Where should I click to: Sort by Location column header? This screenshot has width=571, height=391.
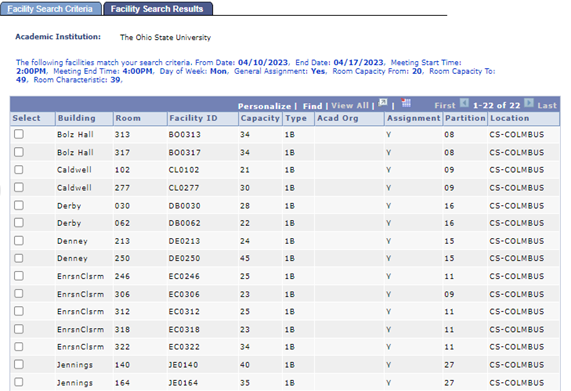509,118
